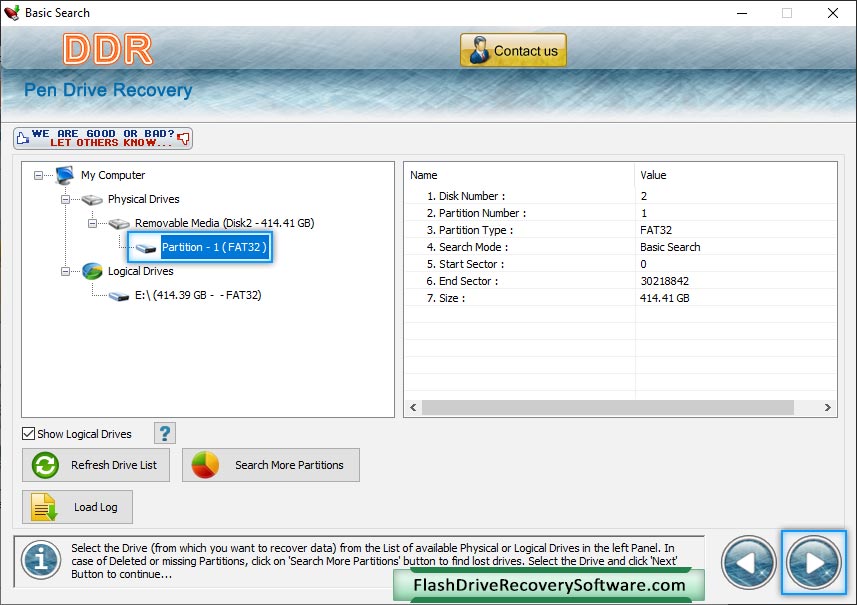Click the E:\ drive icon

pos(119,296)
